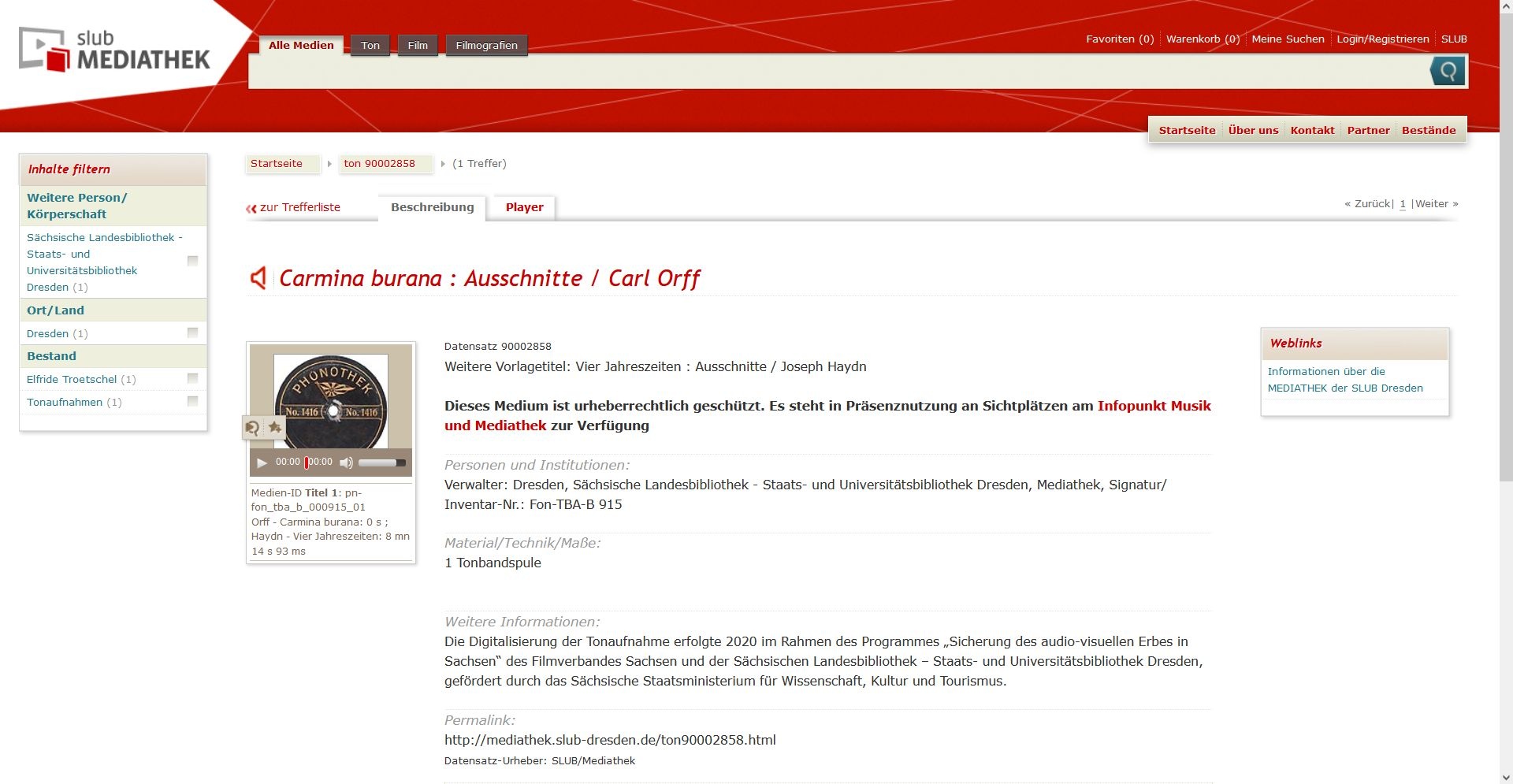This screenshot has height=784, width=1513.
Task: Switch to the Film search tab
Action: point(418,45)
